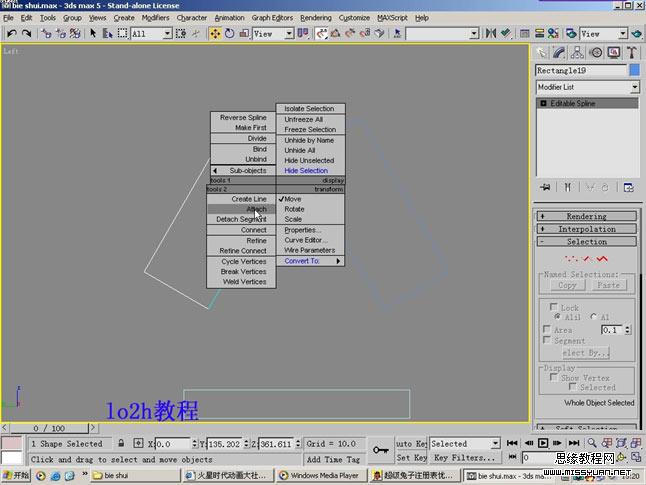The width and height of the screenshot is (646, 485).
Task: Click Configure Modifier Sets icon
Action: pyautogui.click(x=629, y=187)
